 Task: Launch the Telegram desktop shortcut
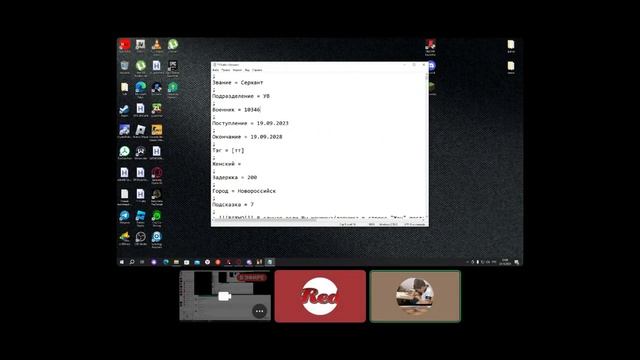tap(124, 215)
